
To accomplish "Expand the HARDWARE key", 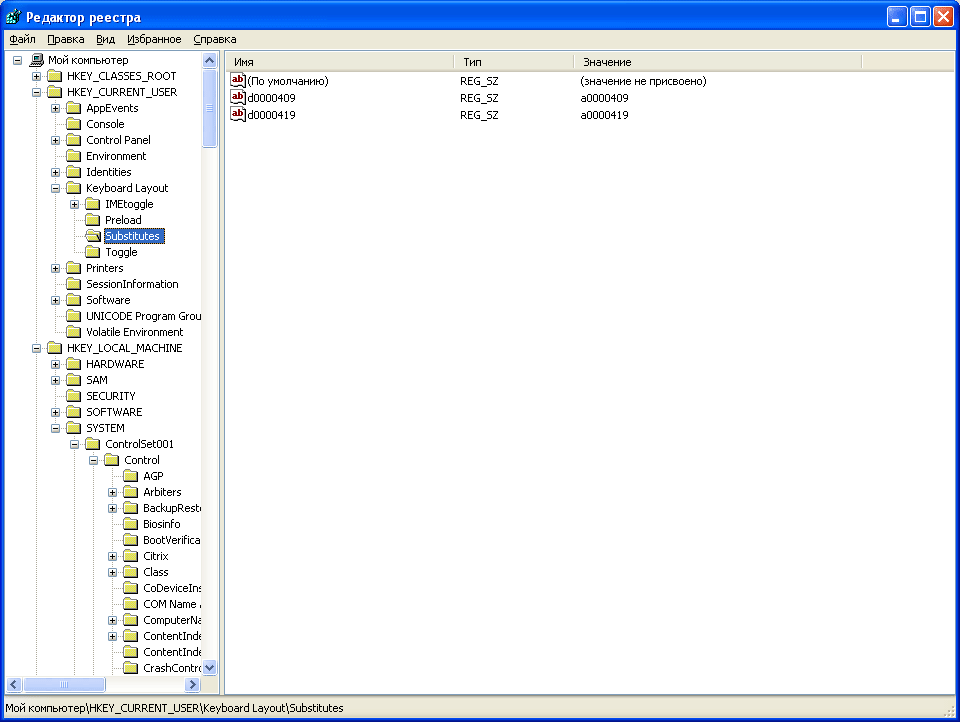I will [x=56, y=364].
